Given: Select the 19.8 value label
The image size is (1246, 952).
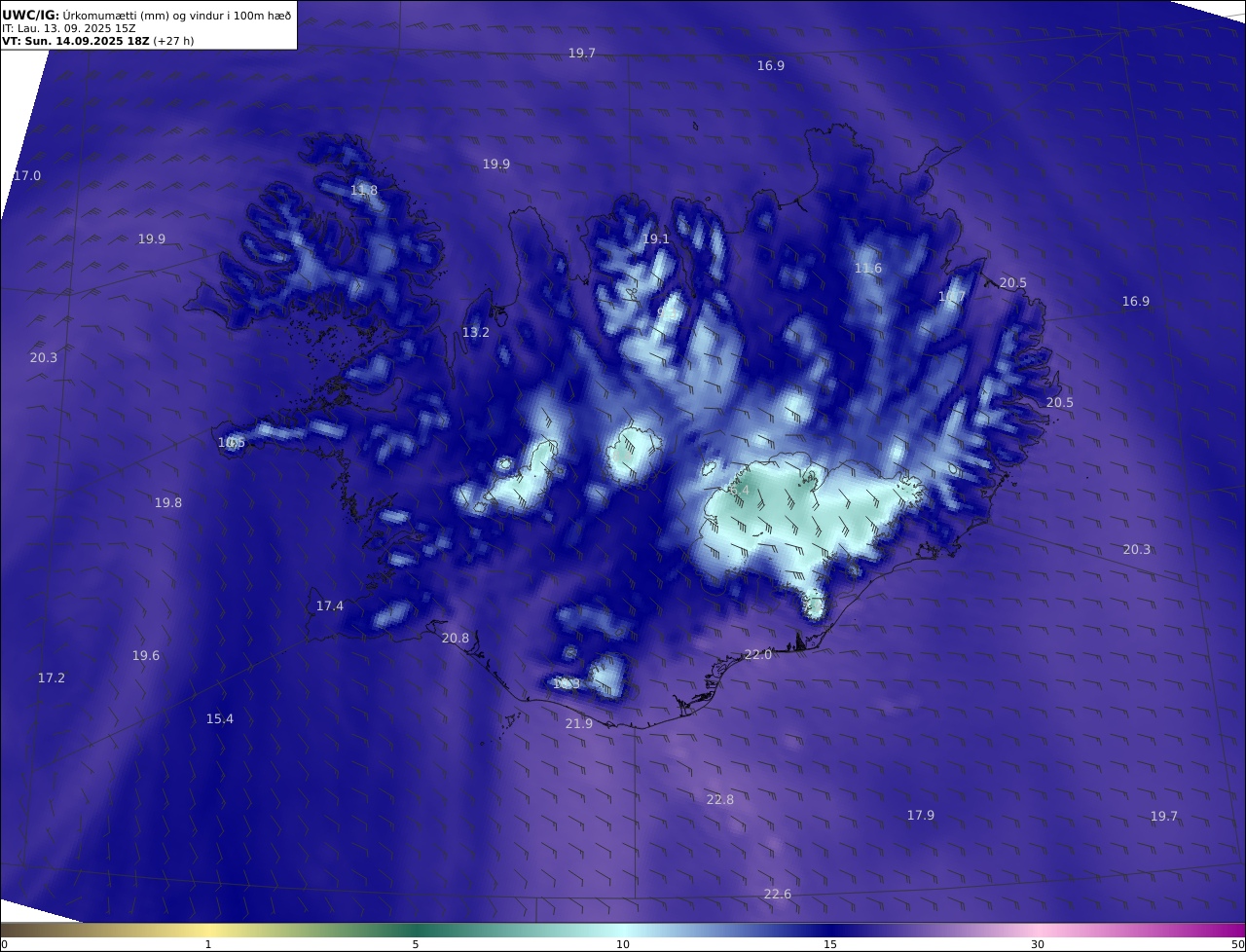Looking at the screenshot, I should tap(168, 503).
